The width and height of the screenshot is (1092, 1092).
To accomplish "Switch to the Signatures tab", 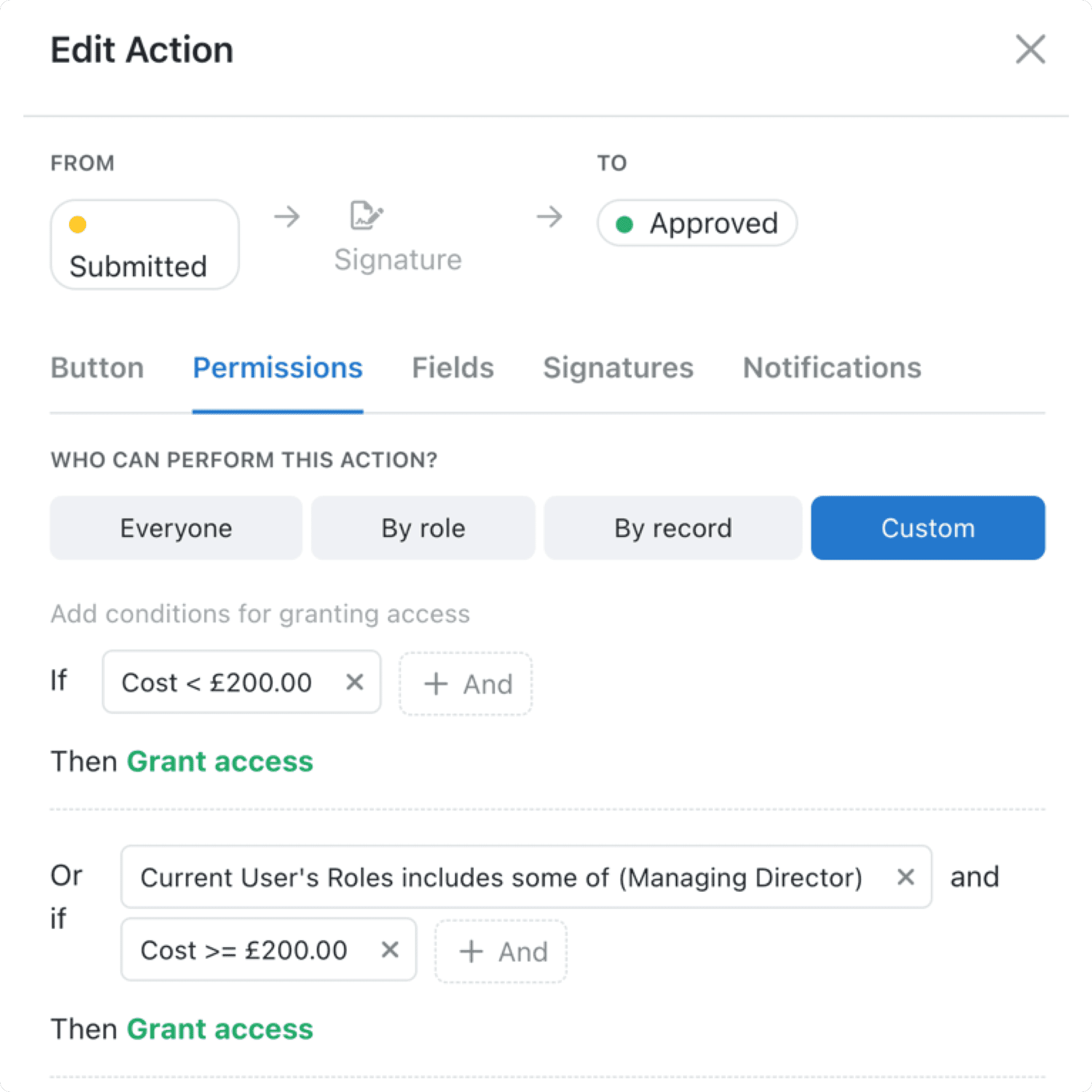I will point(618,367).
